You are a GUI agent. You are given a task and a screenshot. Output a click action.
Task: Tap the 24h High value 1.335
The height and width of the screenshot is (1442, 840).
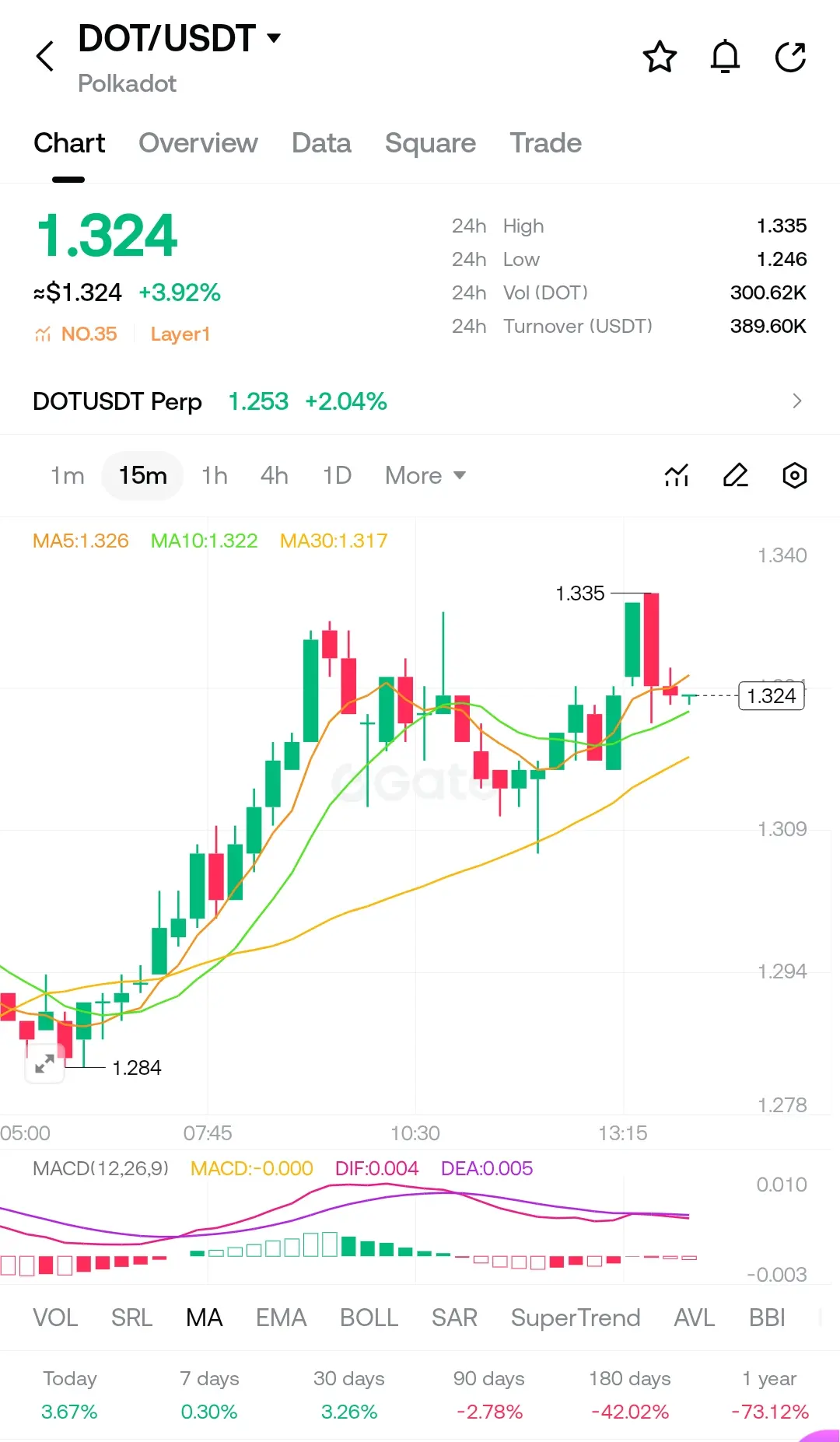782,226
